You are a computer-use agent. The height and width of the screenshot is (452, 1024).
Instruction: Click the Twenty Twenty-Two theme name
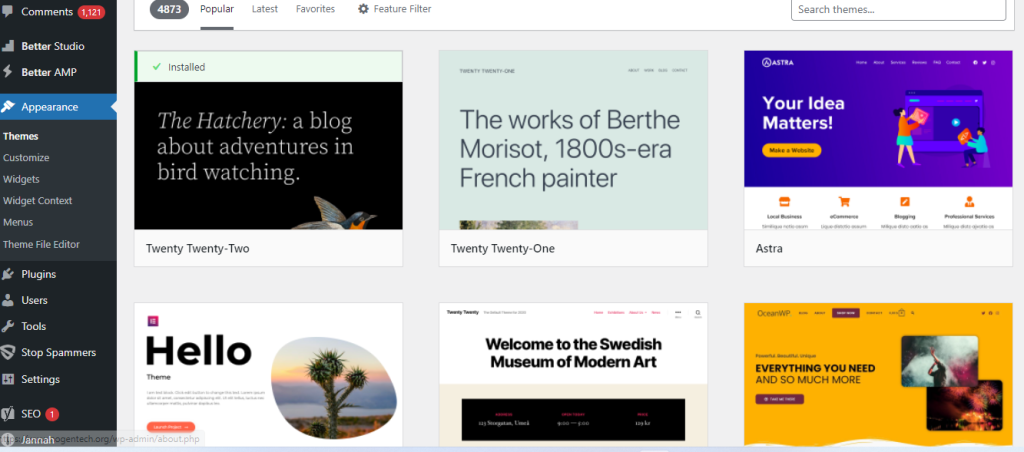point(197,249)
